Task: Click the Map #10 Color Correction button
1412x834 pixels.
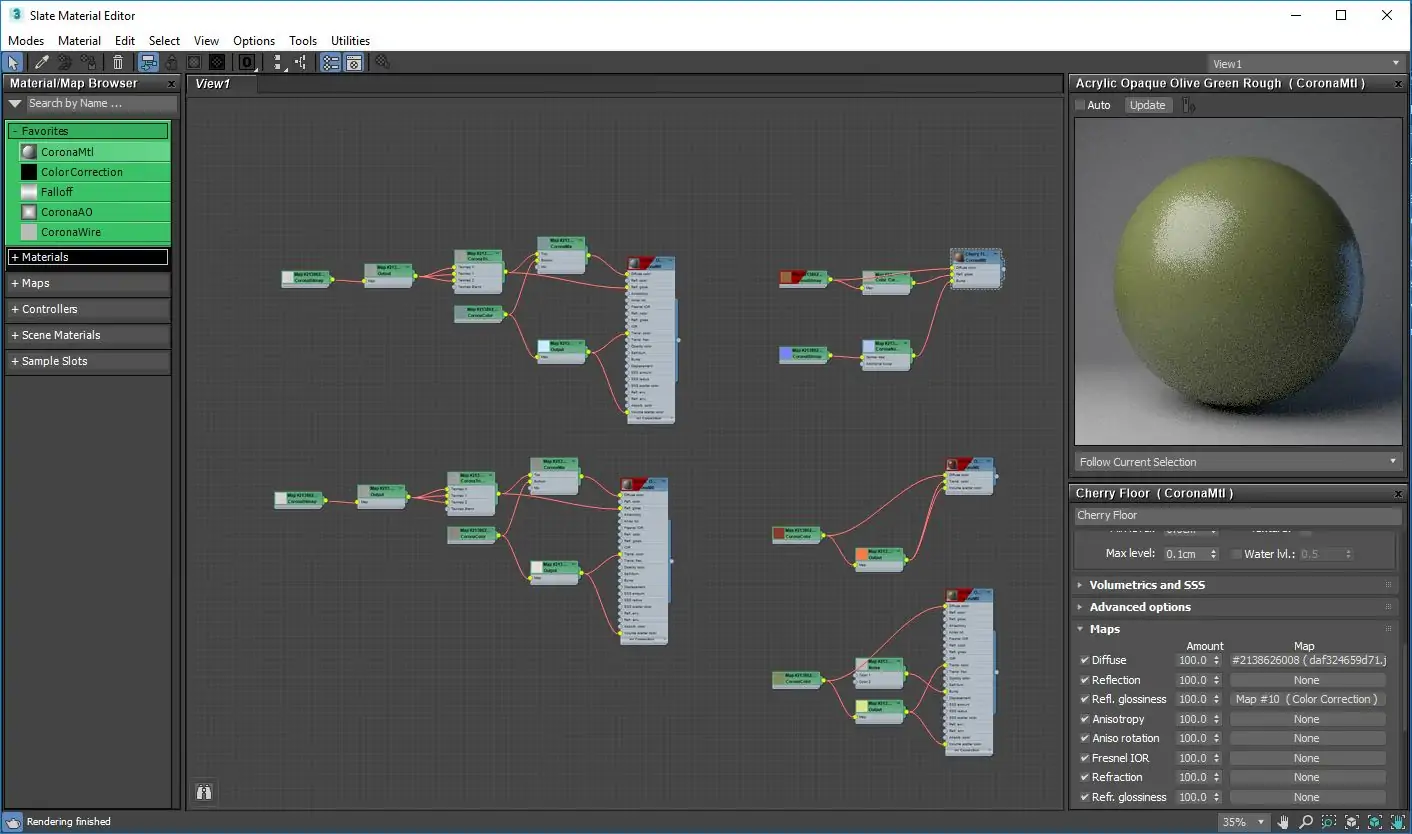Action: pyautogui.click(x=1306, y=699)
